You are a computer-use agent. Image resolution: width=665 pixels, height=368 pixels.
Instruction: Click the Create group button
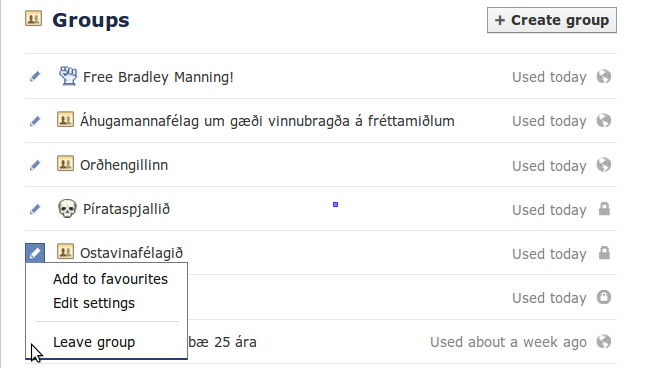[x=552, y=20]
